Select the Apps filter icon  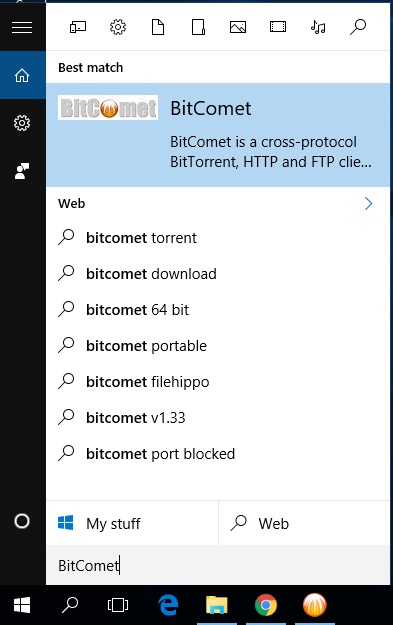(x=78, y=27)
